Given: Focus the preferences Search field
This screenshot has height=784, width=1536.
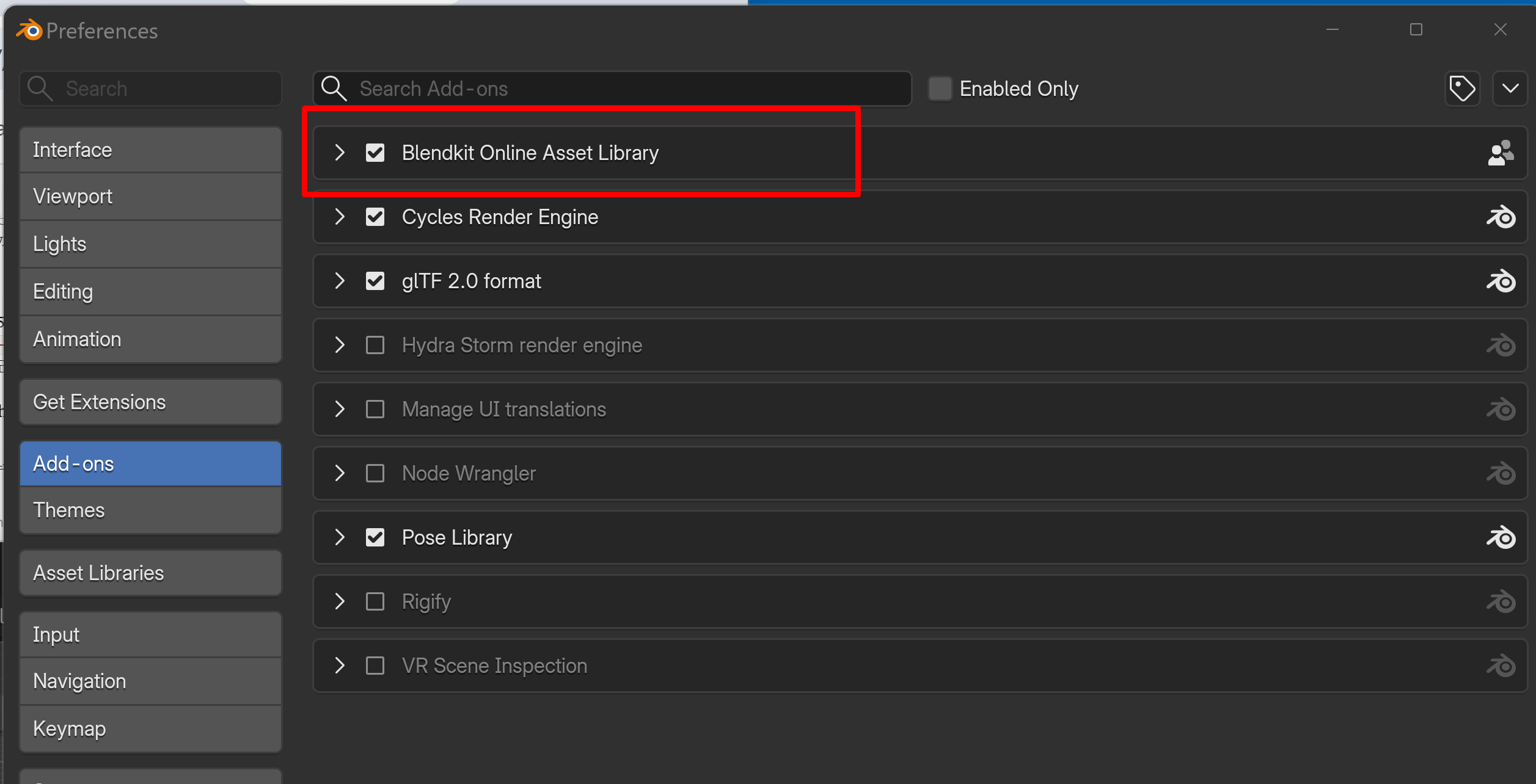Looking at the screenshot, I should click(150, 89).
